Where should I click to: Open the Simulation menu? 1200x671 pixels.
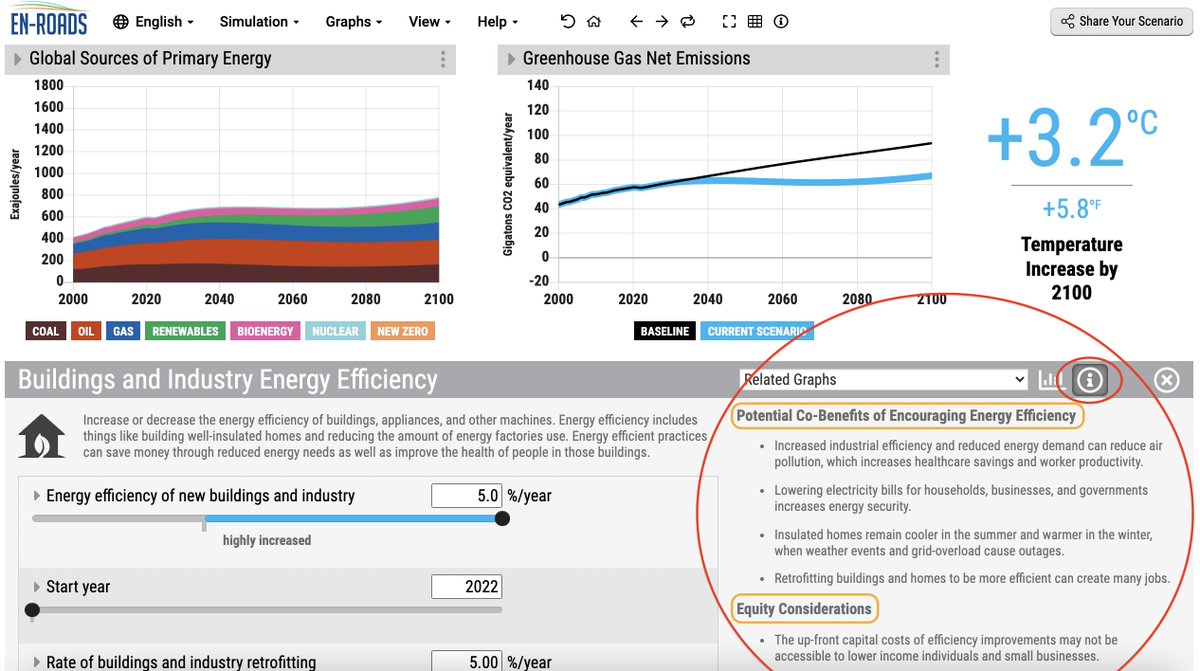click(256, 21)
